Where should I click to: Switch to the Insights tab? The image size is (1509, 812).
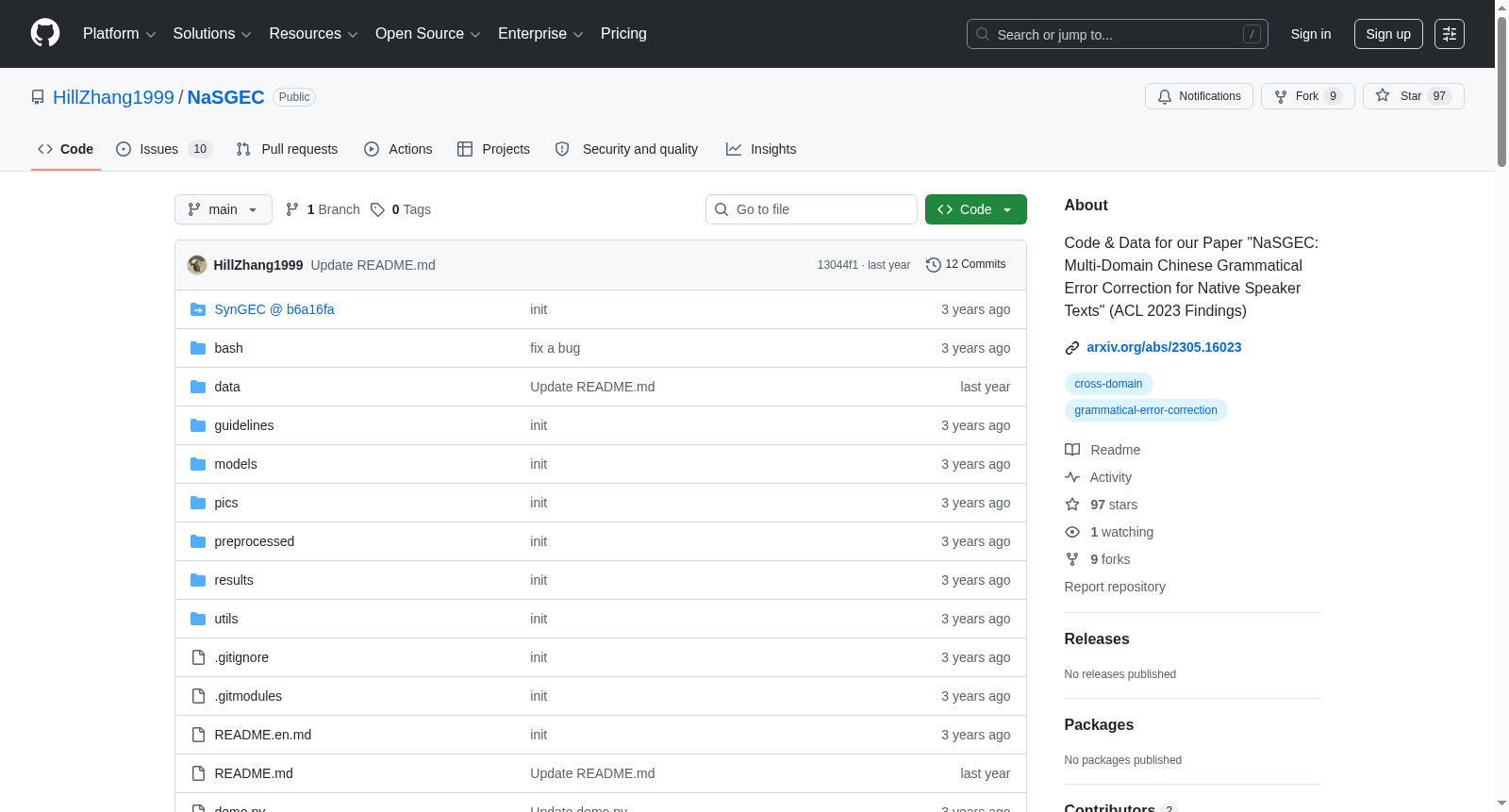761,149
